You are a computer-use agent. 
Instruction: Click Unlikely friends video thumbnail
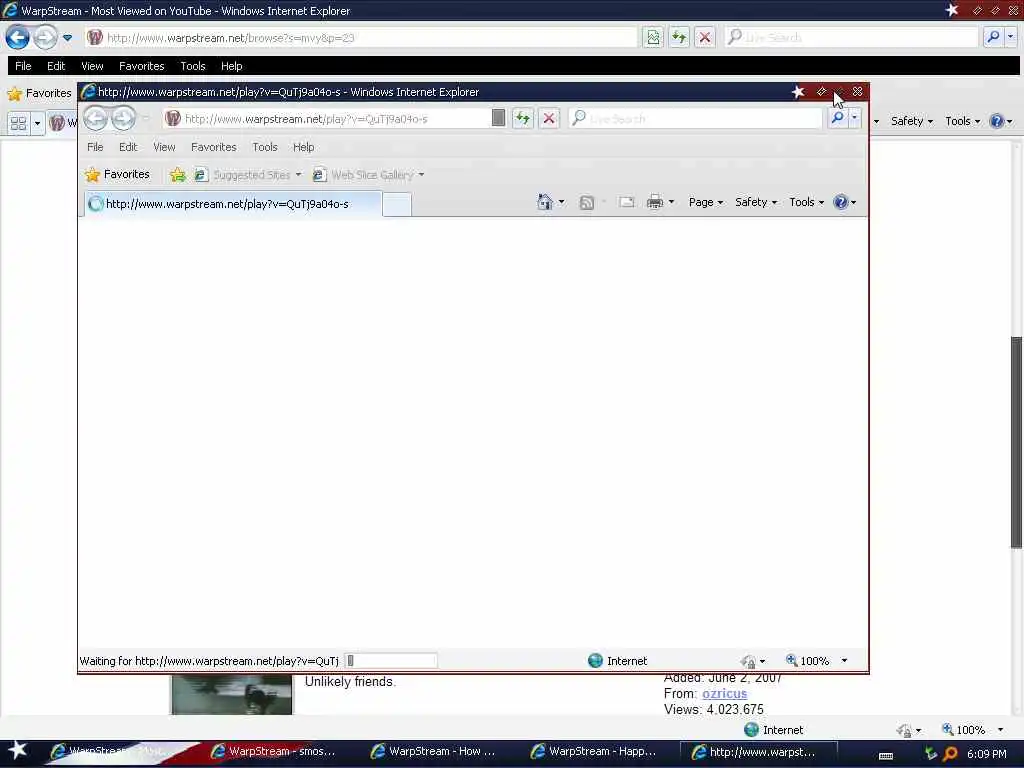tap(232, 694)
